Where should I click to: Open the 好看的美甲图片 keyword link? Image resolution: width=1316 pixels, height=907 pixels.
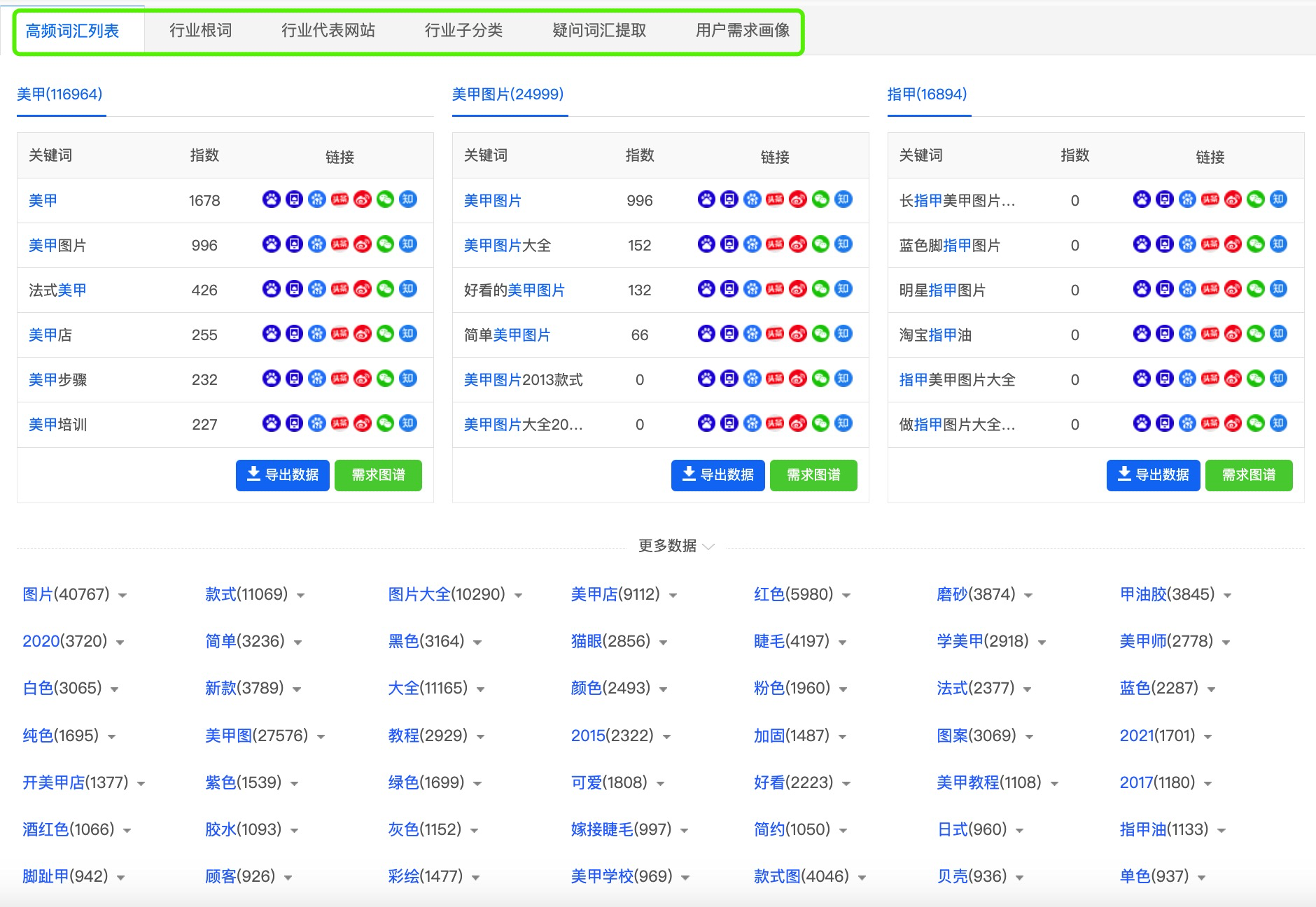click(x=514, y=290)
